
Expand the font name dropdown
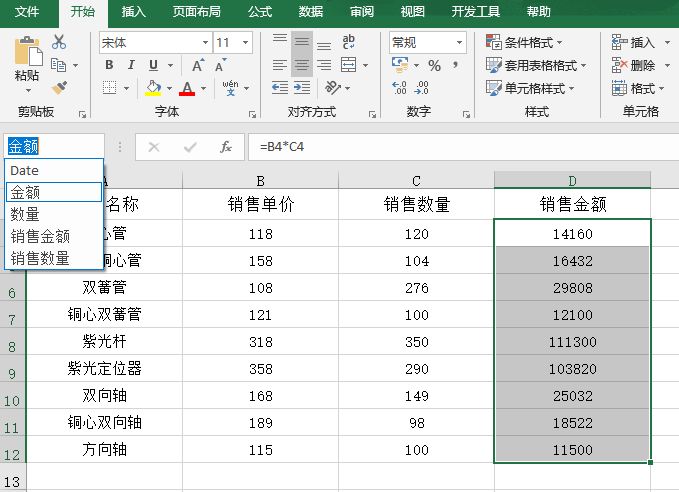click(205, 42)
